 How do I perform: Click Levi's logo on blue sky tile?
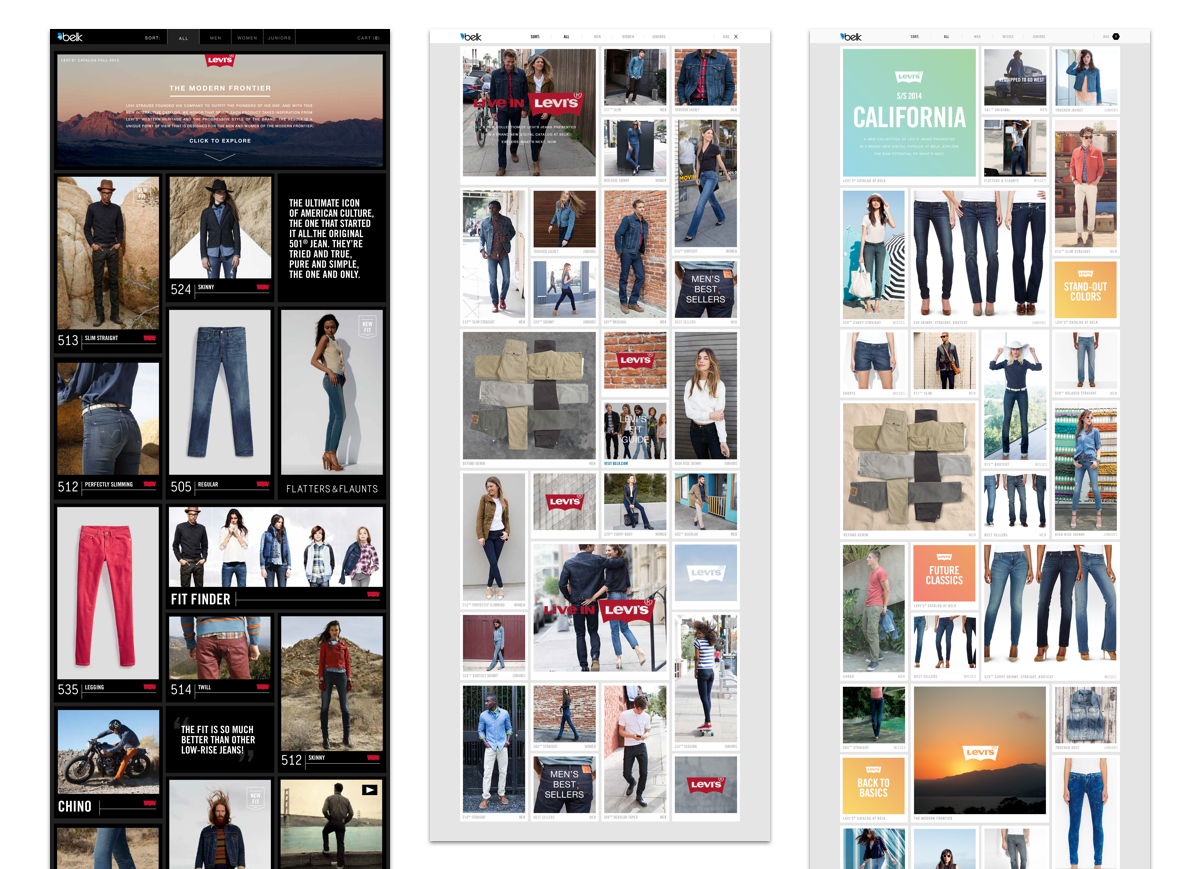coord(706,573)
